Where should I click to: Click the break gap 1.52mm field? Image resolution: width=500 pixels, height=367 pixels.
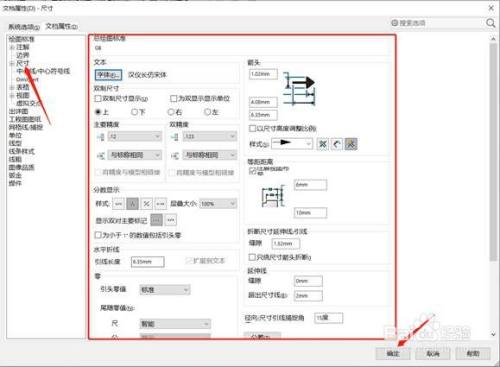[286, 244]
